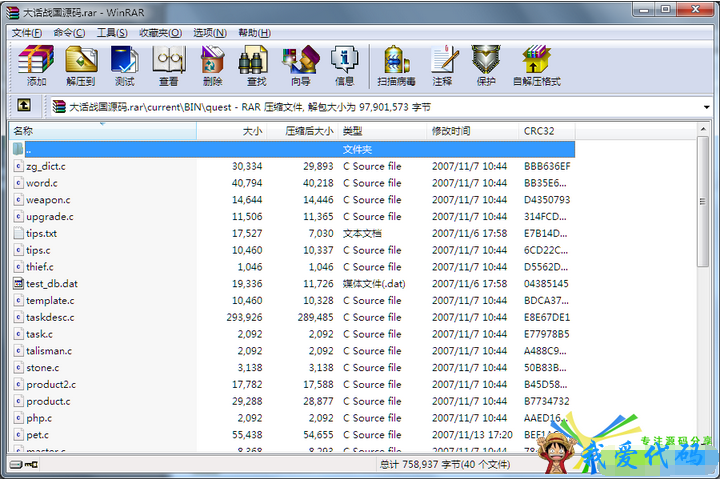Click the vertical scrollbar thumb
The image size is (720, 479).
703,201
